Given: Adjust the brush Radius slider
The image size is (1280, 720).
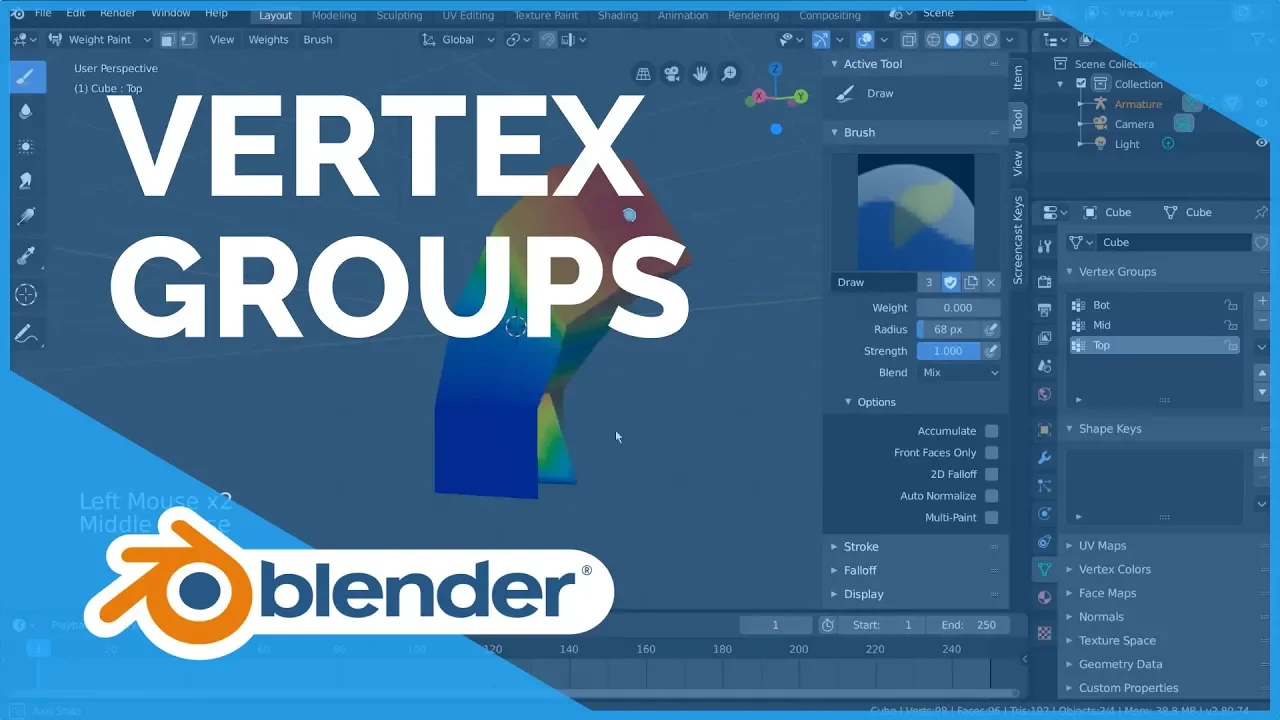Looking at the screenshot, I should click(x=949, y=329).
